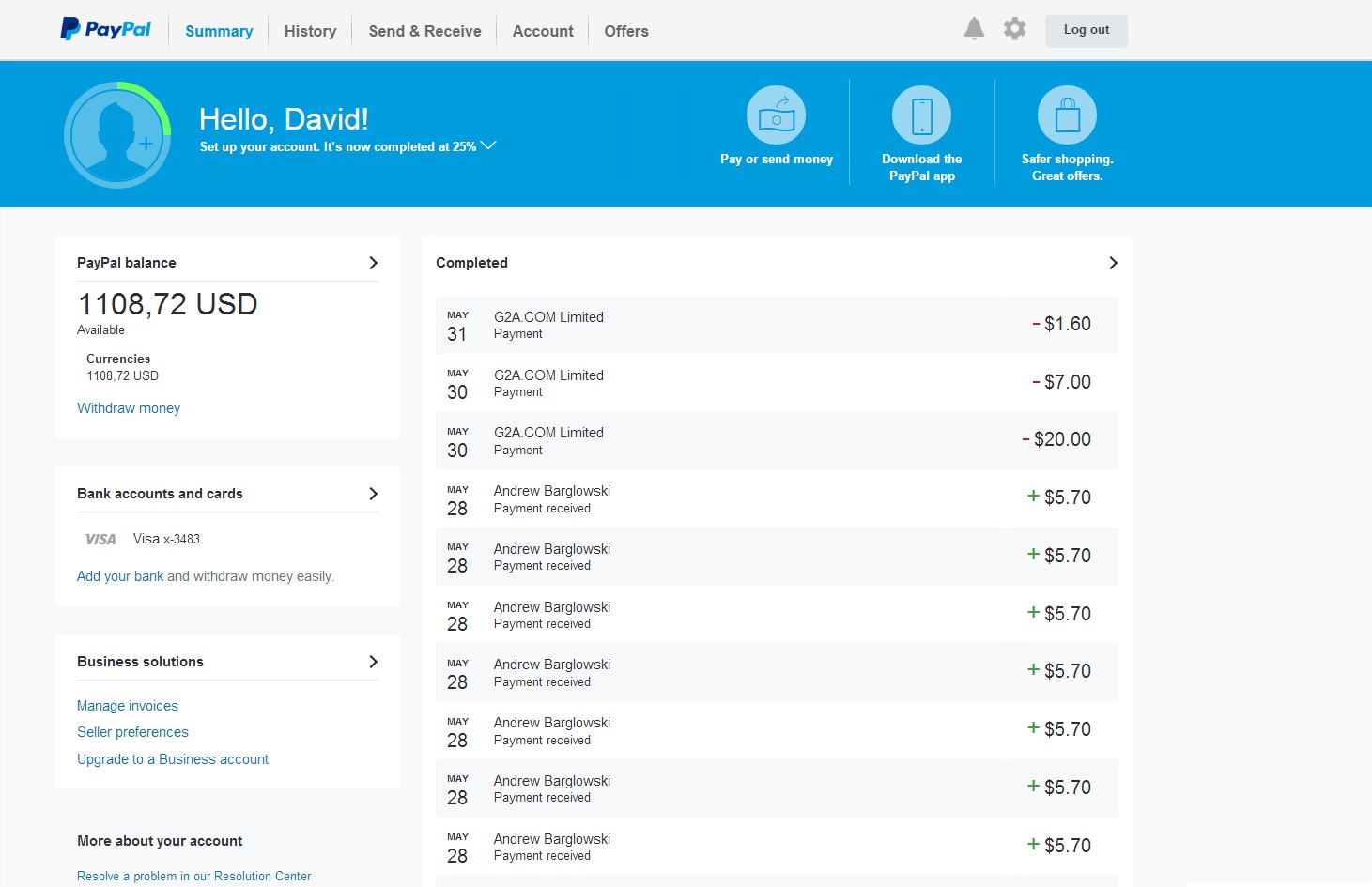The height and width of the screenshot is (887, 1372).
Task: Open the notifications bell
Action: point(974,29)
